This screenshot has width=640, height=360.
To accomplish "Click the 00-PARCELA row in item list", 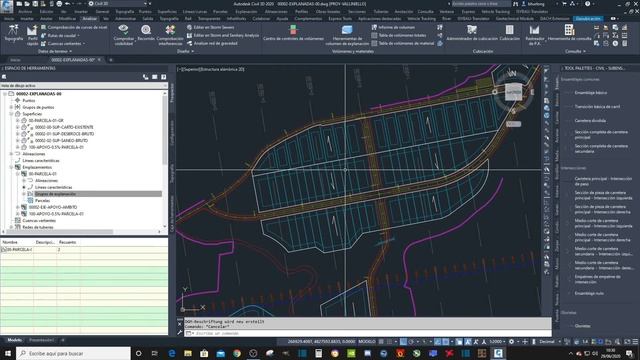I will (84, 249).
